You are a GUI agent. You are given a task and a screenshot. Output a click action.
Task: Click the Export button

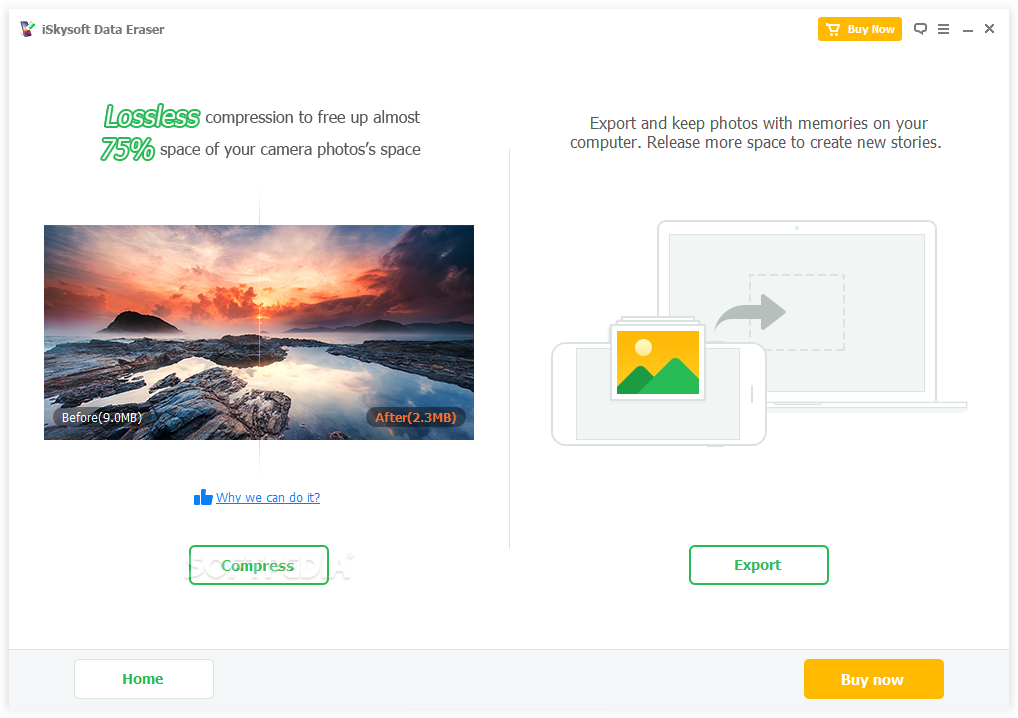click(x=758, y=565)
